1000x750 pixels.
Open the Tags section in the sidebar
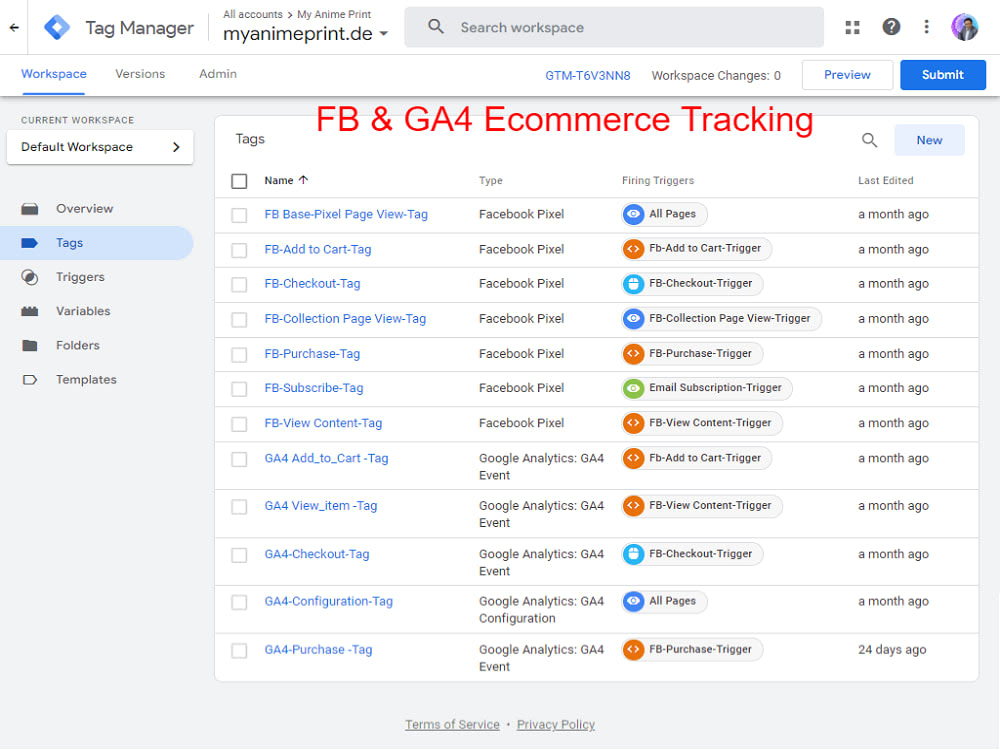pos(70,242)
